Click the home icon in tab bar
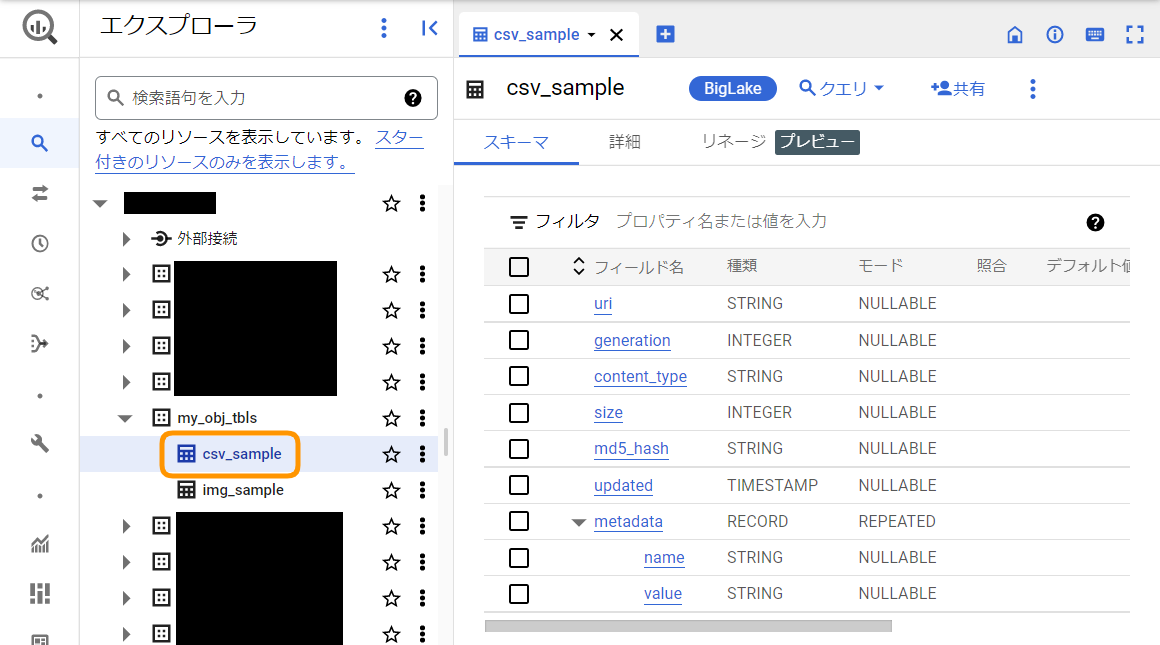 tap(1015, 35)
